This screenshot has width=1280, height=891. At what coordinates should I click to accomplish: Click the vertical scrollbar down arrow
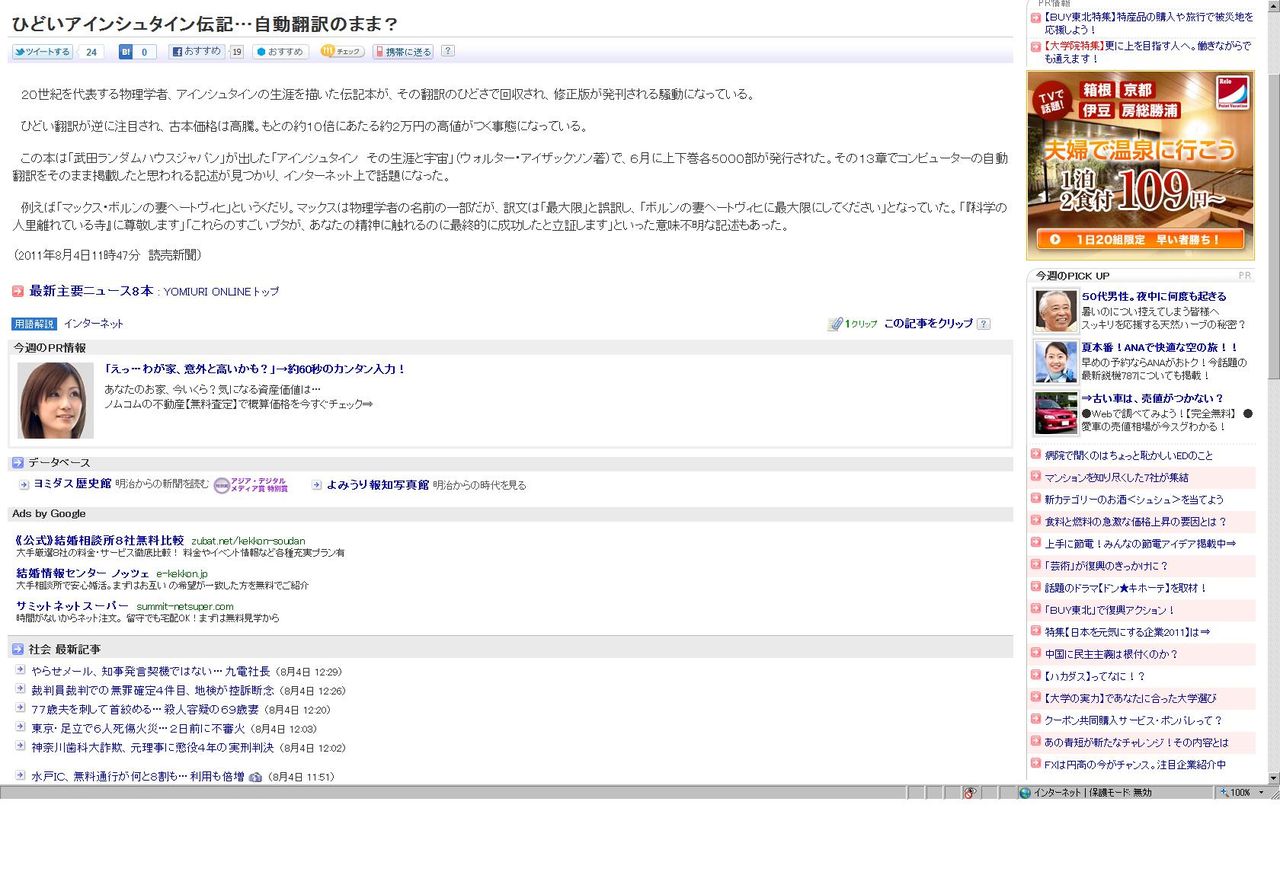(1273, 778)
